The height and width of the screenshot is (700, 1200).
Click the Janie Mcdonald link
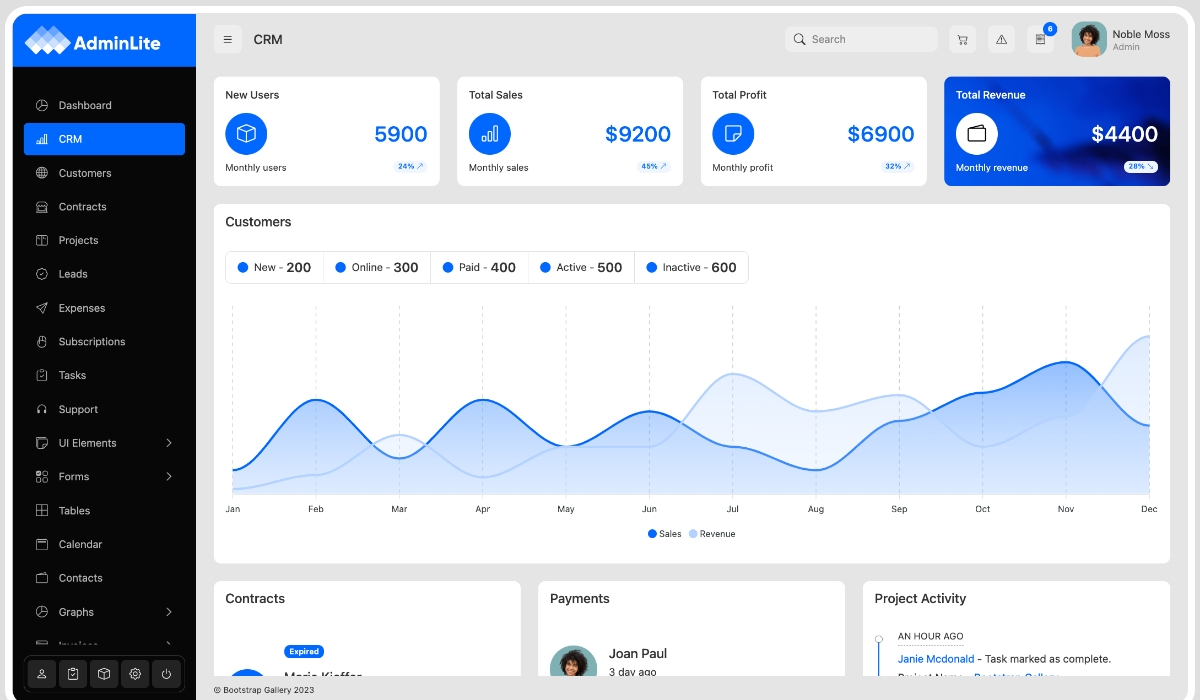tap(936, 659)
